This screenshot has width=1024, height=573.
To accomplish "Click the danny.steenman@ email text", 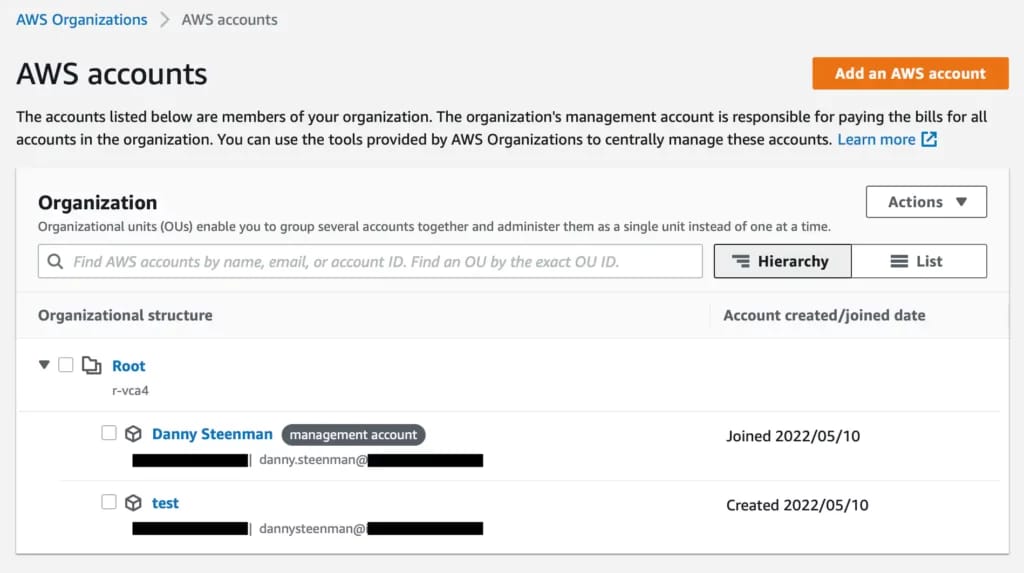I will [313, 460].
